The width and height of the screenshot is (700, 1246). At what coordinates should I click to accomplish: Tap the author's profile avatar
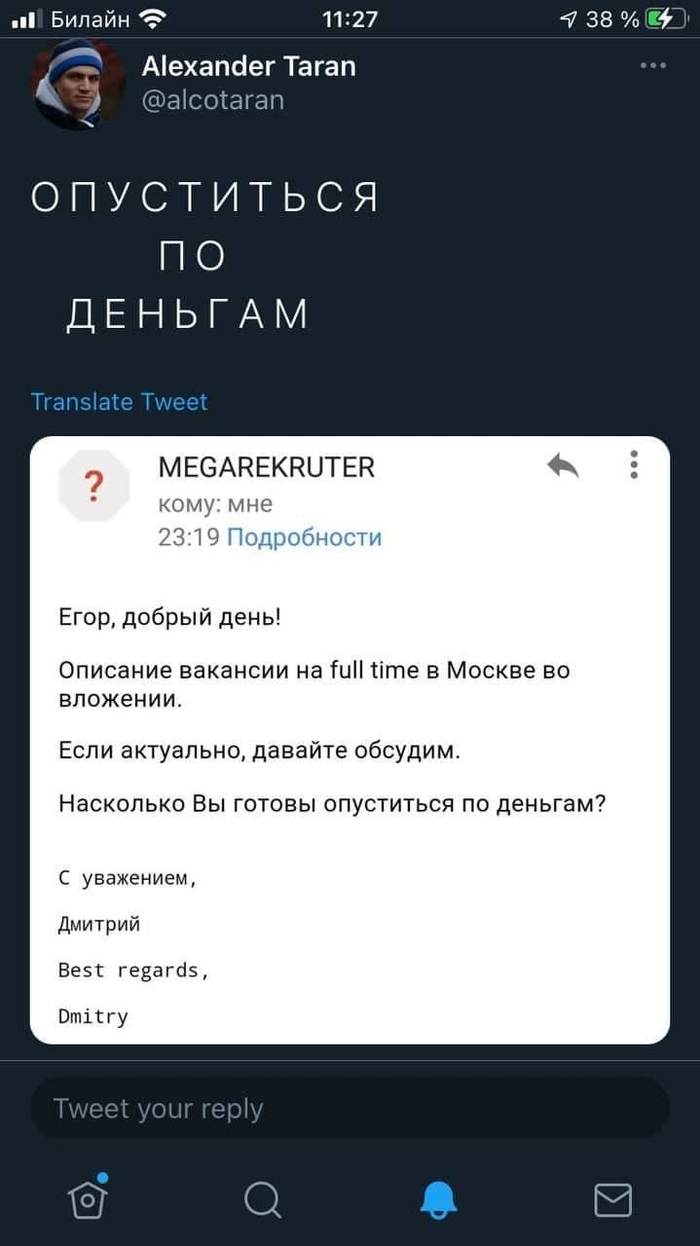click(x=79, y=85)
